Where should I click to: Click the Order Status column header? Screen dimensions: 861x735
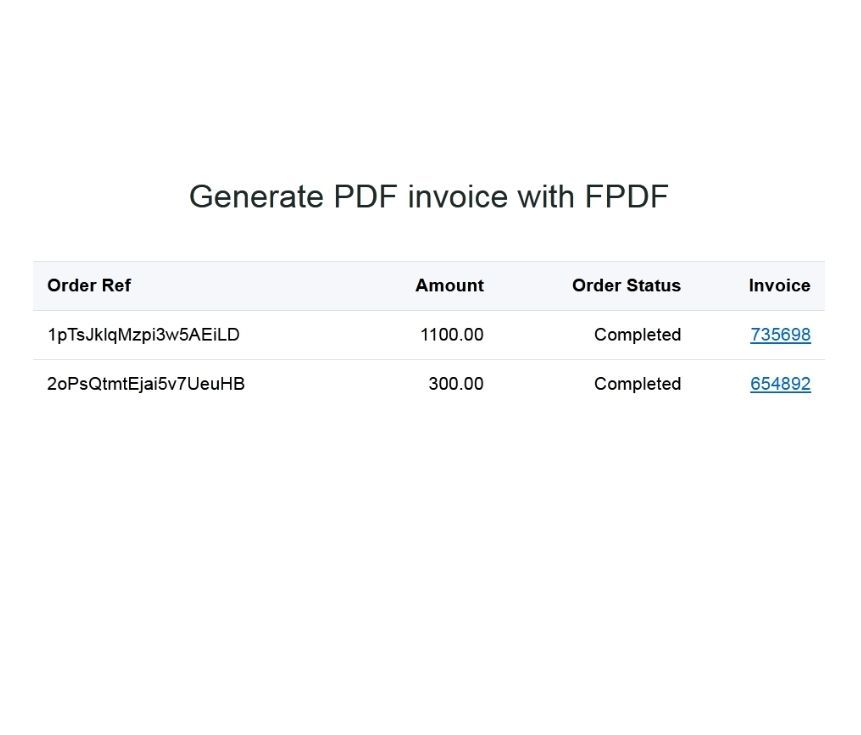coord(626,286)
